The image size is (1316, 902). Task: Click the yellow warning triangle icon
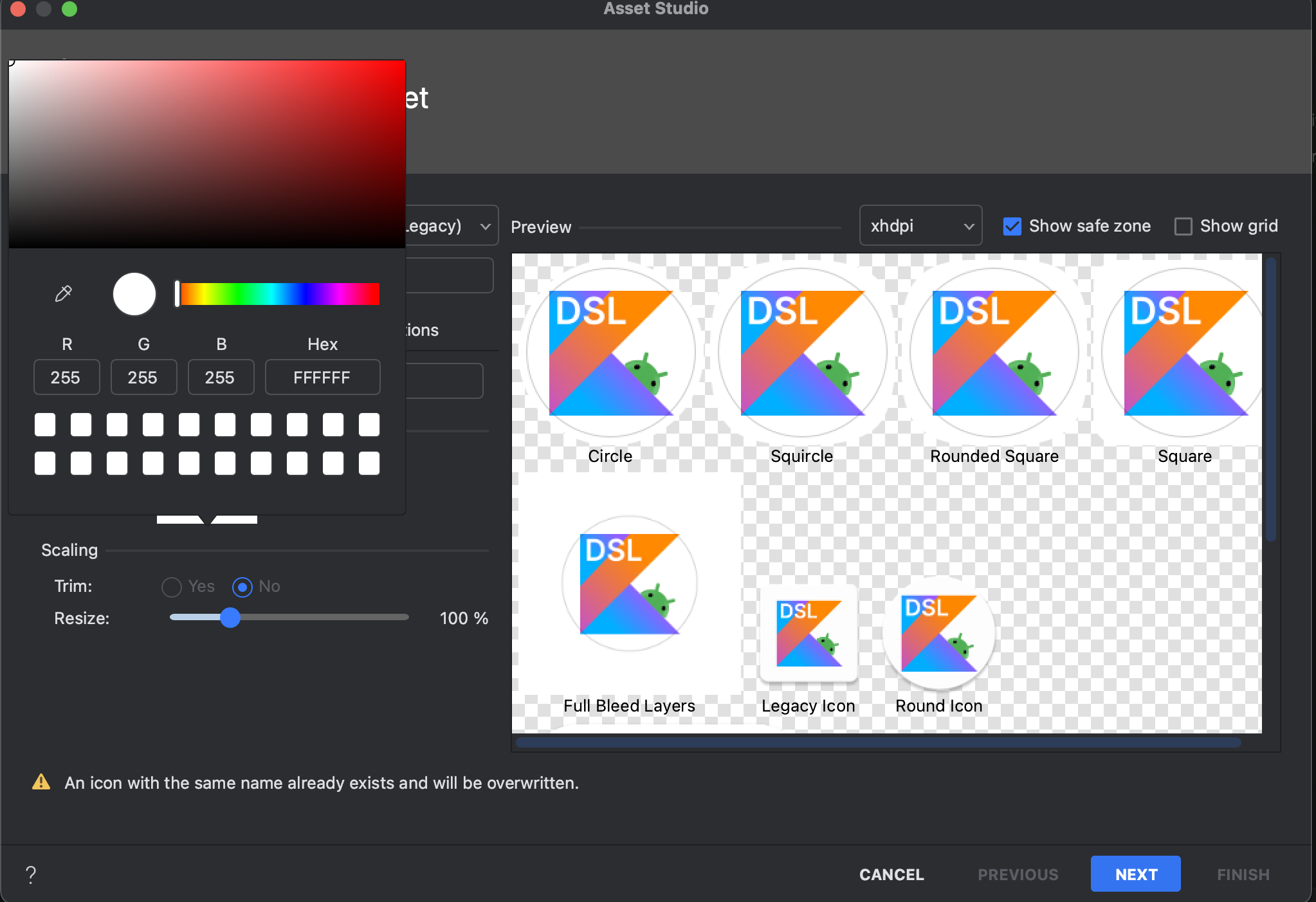[41, 782]
